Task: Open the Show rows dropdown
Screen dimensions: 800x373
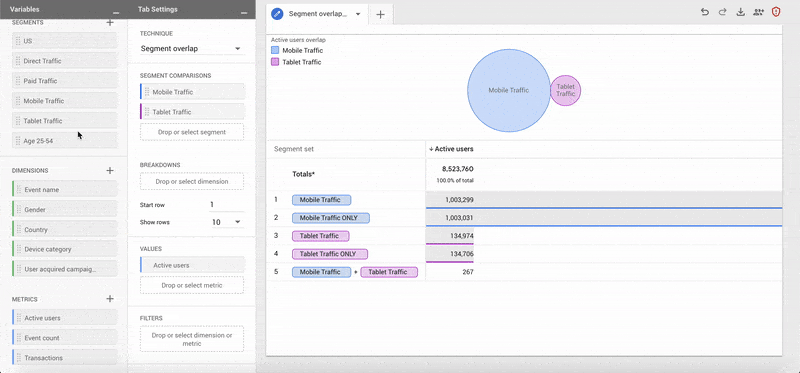Action: click(227, 222)
